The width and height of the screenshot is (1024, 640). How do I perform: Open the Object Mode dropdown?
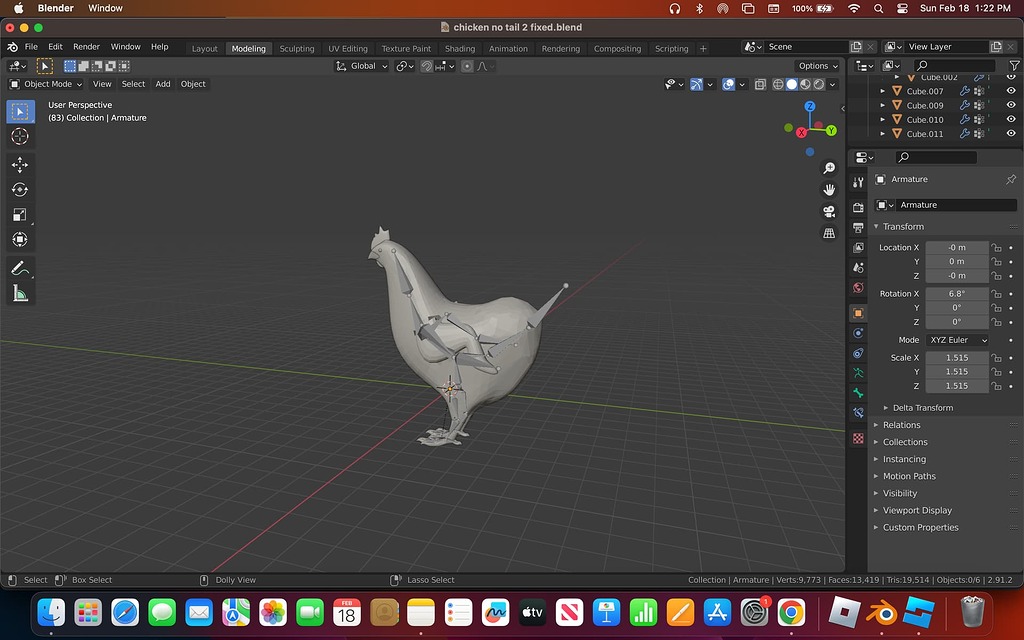[45, 84]
